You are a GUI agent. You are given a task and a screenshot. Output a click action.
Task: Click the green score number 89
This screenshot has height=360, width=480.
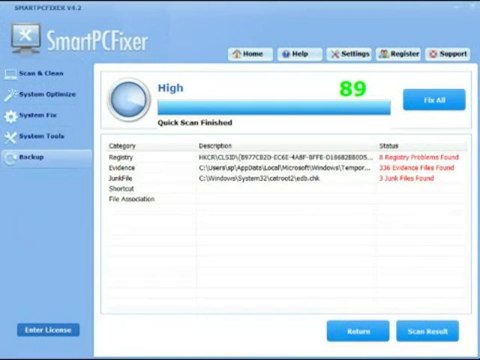pyautogui.click(x=353, y=89)
